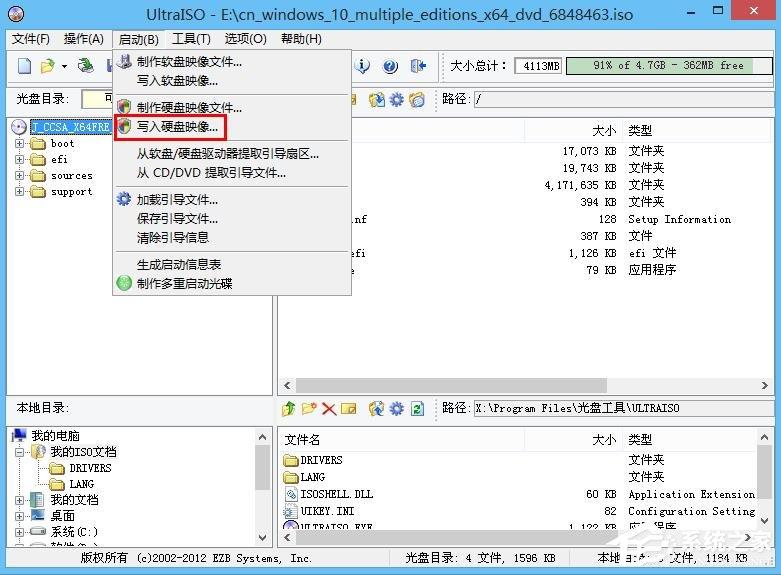781x575 pixels.
Task: Click the Open file folder icon
Action: [x=47, y=66]
